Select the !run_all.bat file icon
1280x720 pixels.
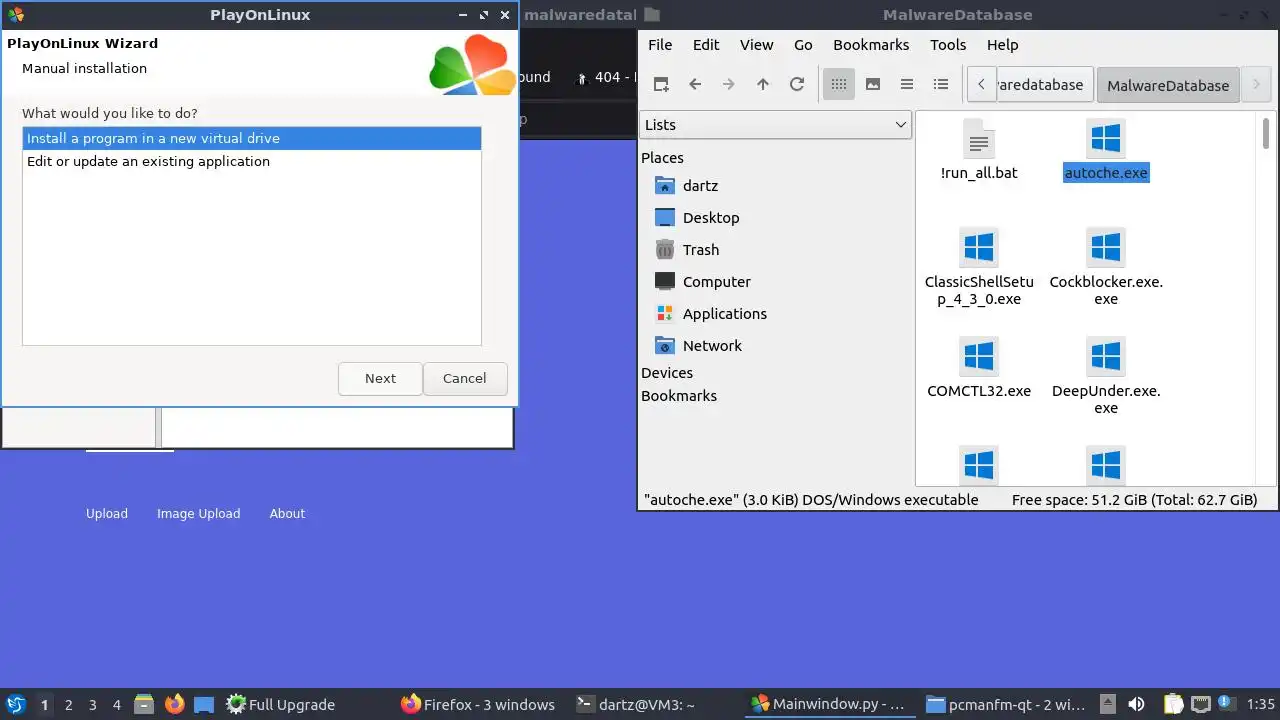(979, 139)
